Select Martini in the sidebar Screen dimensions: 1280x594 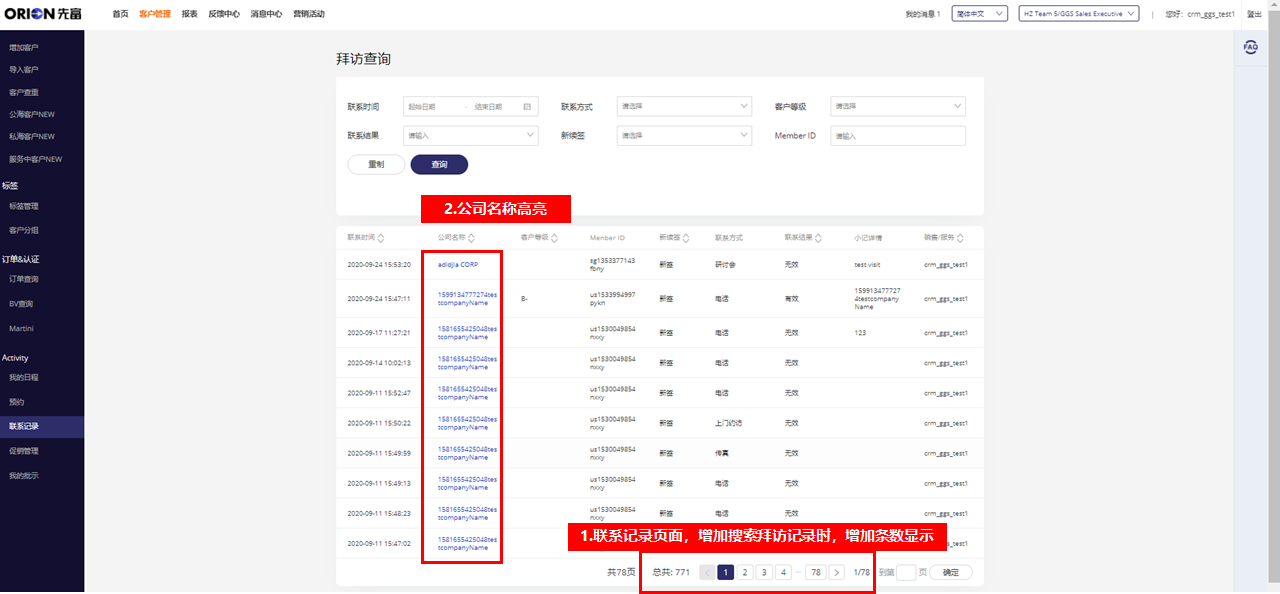click(21, 328)
